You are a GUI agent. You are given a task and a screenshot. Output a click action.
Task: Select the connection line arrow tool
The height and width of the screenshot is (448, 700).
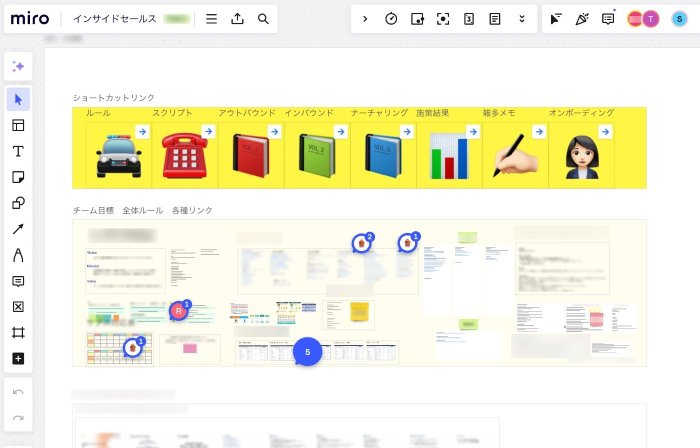[x=18, y=229]
